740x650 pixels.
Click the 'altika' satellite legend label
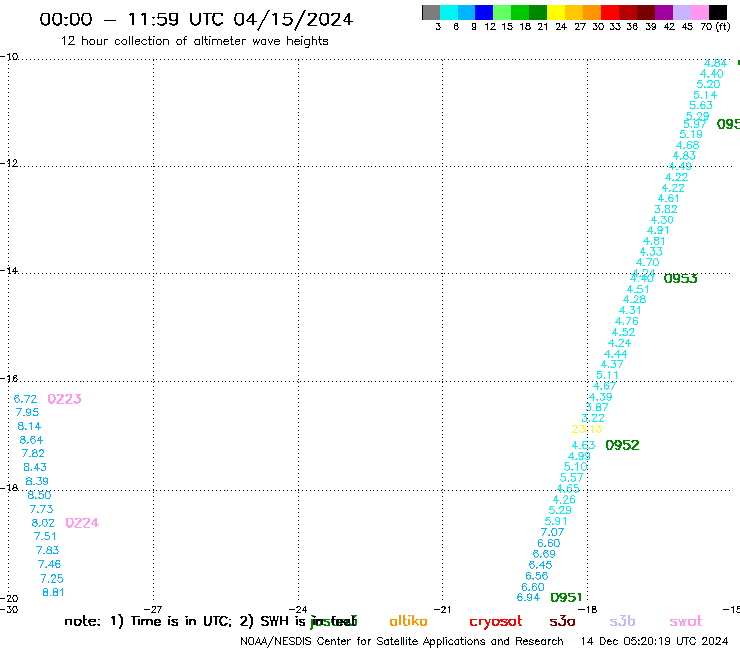tap(408, 621)
